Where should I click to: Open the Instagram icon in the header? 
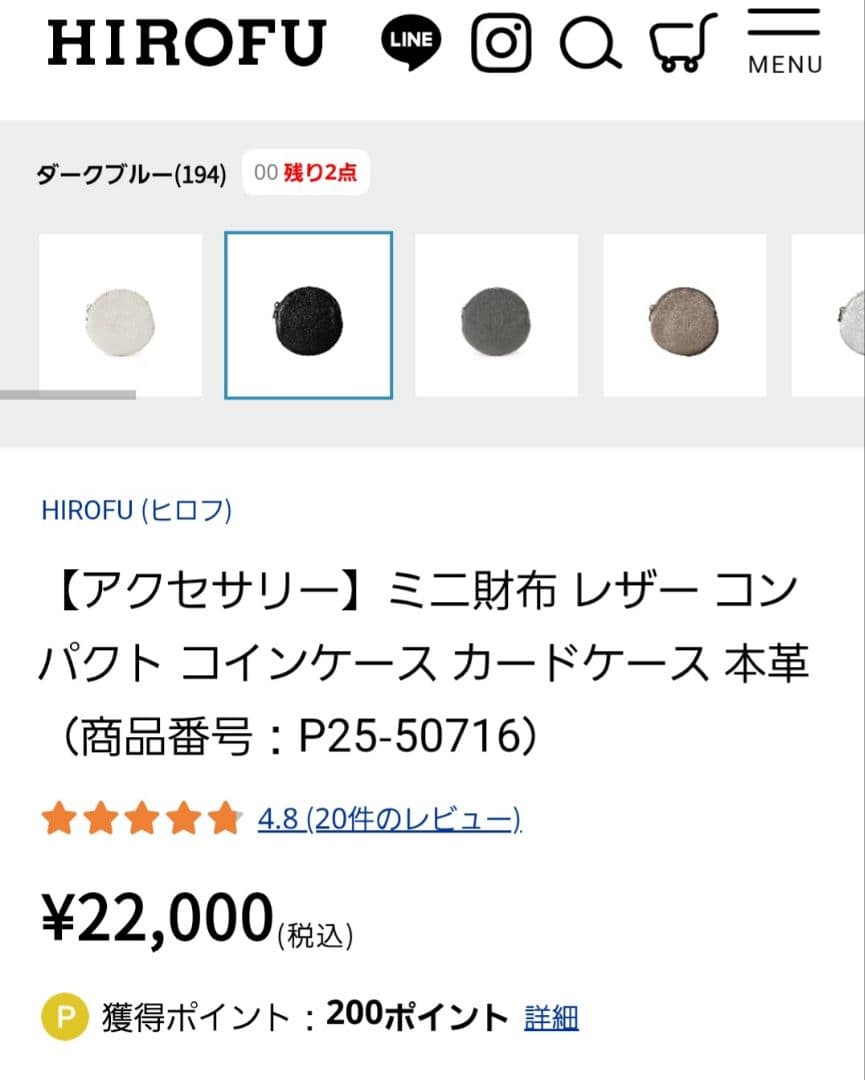coord(503,42)
